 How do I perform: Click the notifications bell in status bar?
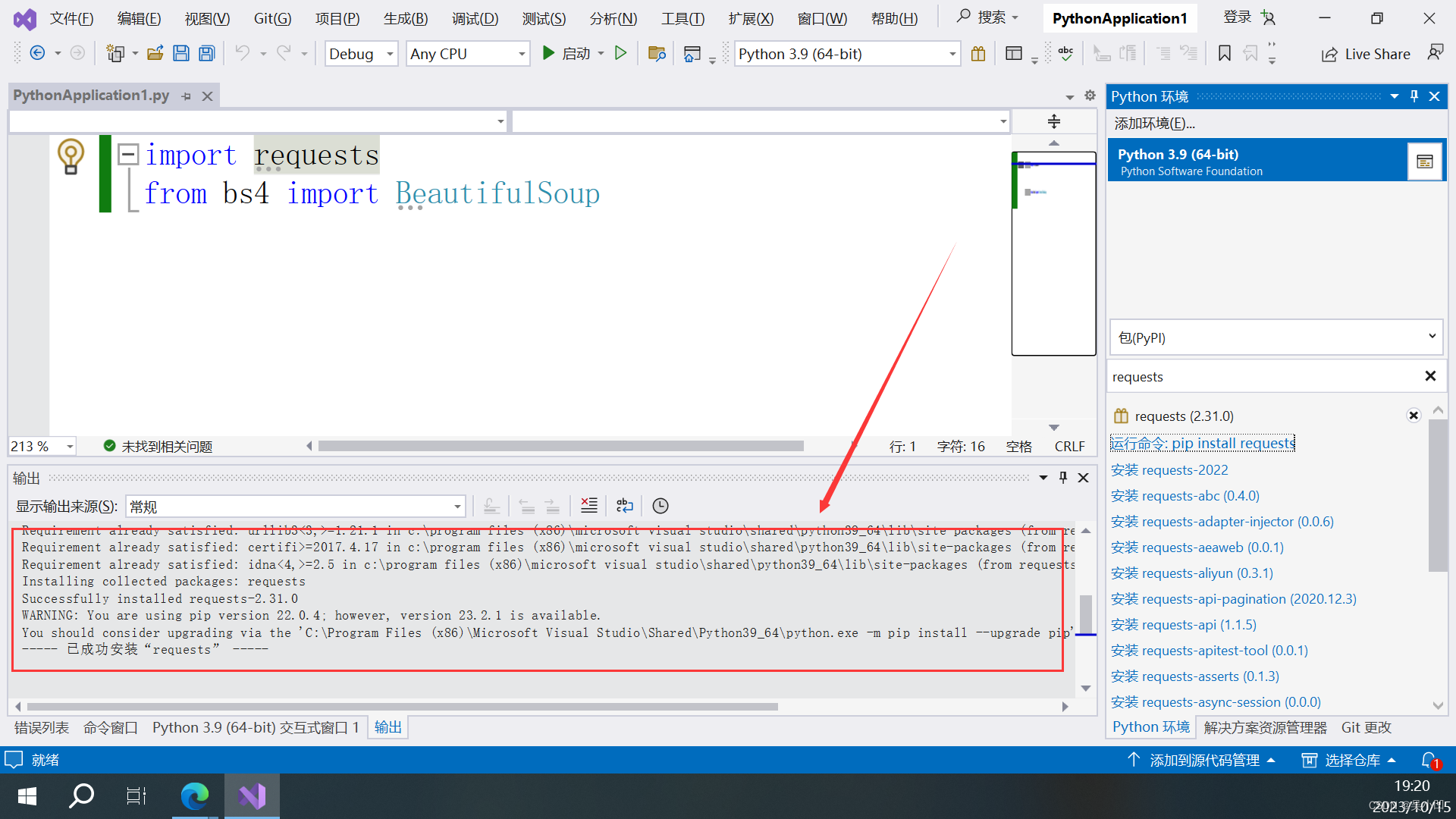click(x=1430, y=760)
